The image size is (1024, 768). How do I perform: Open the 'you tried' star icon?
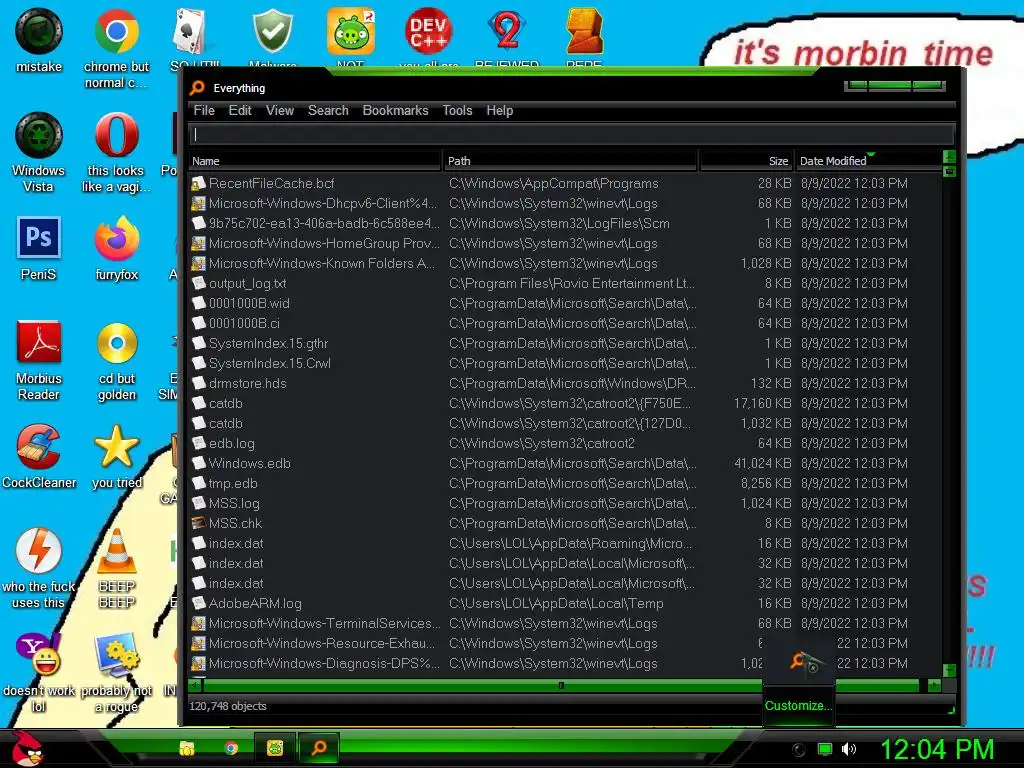tap(116, 456)
